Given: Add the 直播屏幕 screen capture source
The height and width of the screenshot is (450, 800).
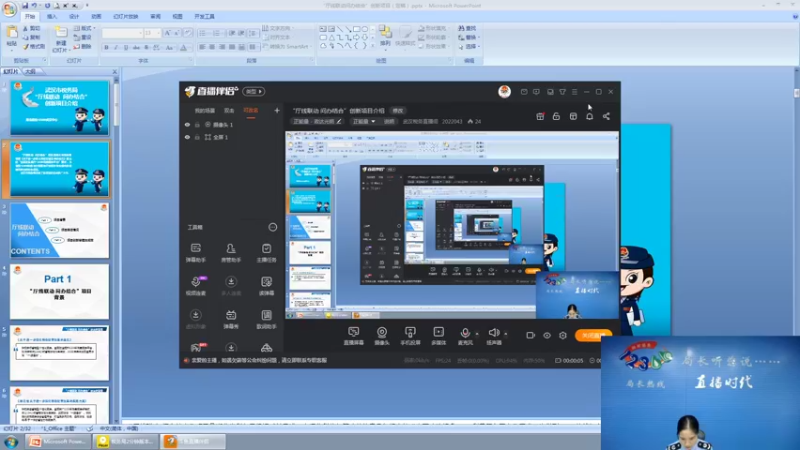Looking at the screenshot, I should 354,336.
